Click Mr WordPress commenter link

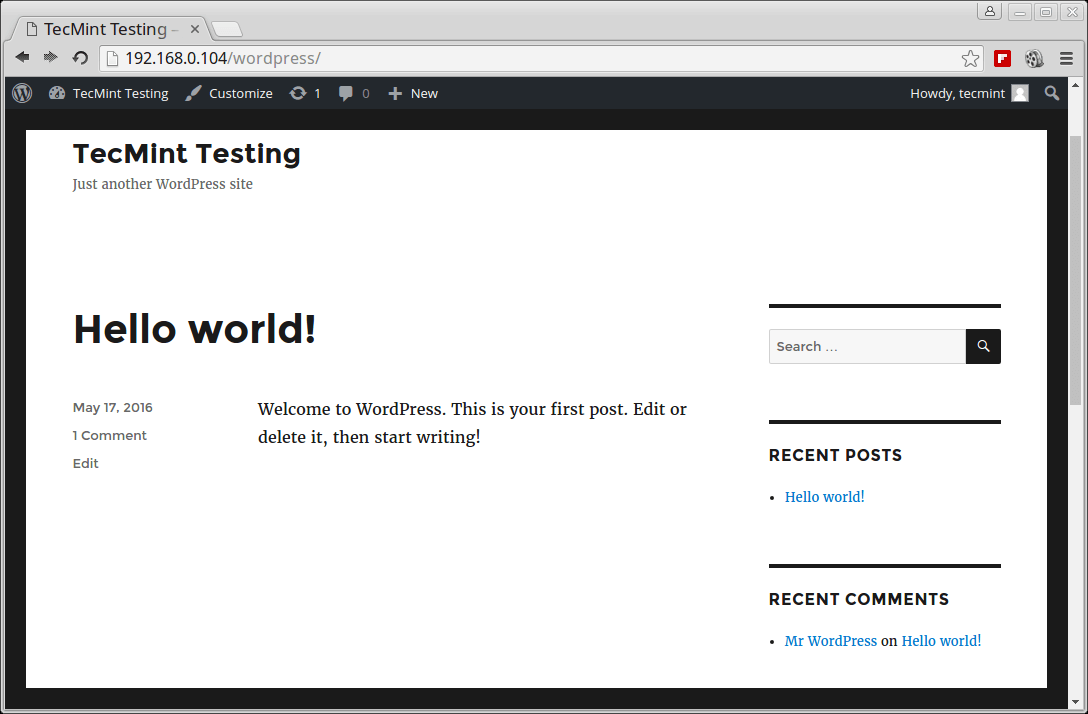pos(831,641)
